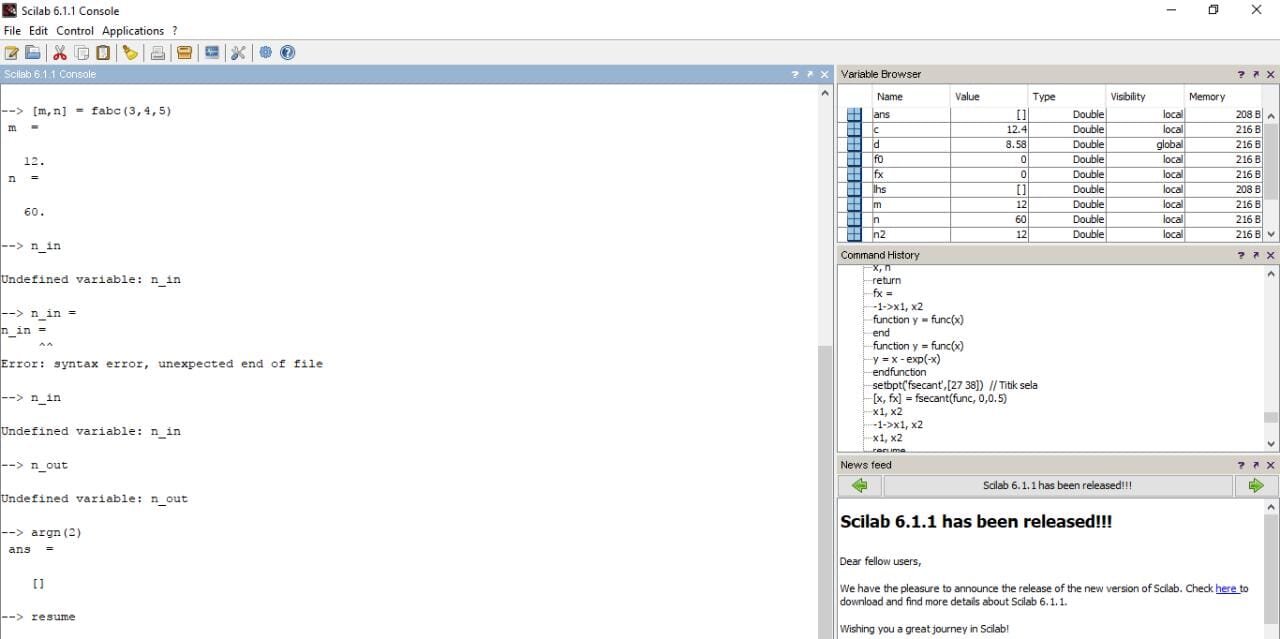Open the ? help menu
The image size is (1280, 639).
point(175,31)
